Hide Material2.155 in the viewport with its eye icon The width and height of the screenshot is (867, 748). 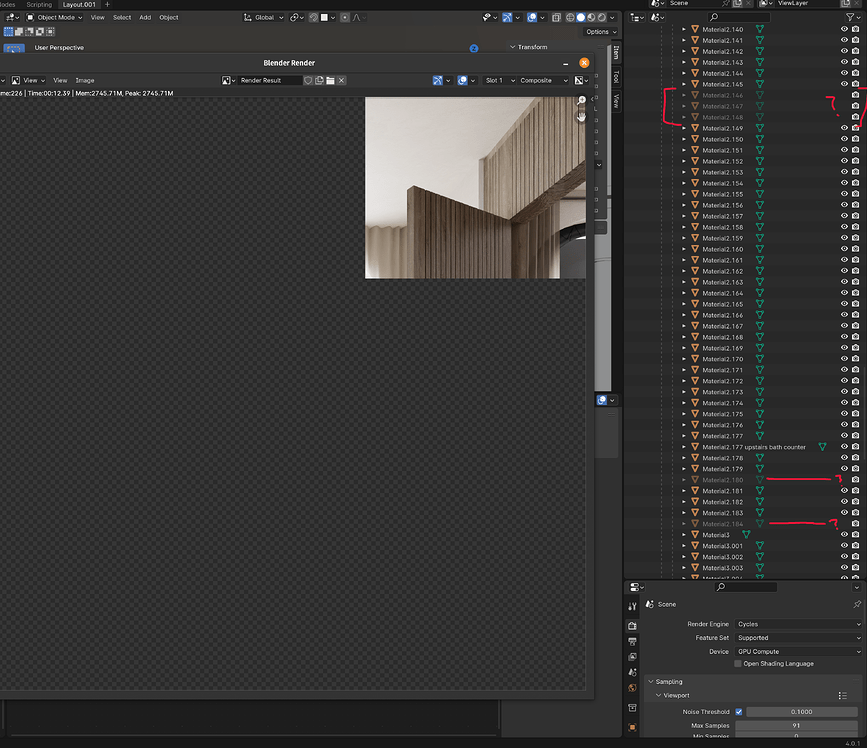(x=844, y=194)
